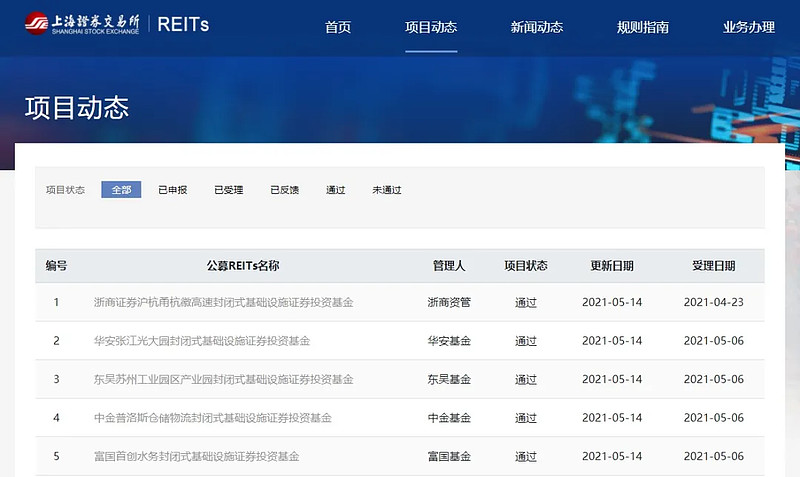Image resolution: width=800 pixels, height=477 pixels.
Task: Open 富国首创水务 fund link
Action: coord(196,457)
